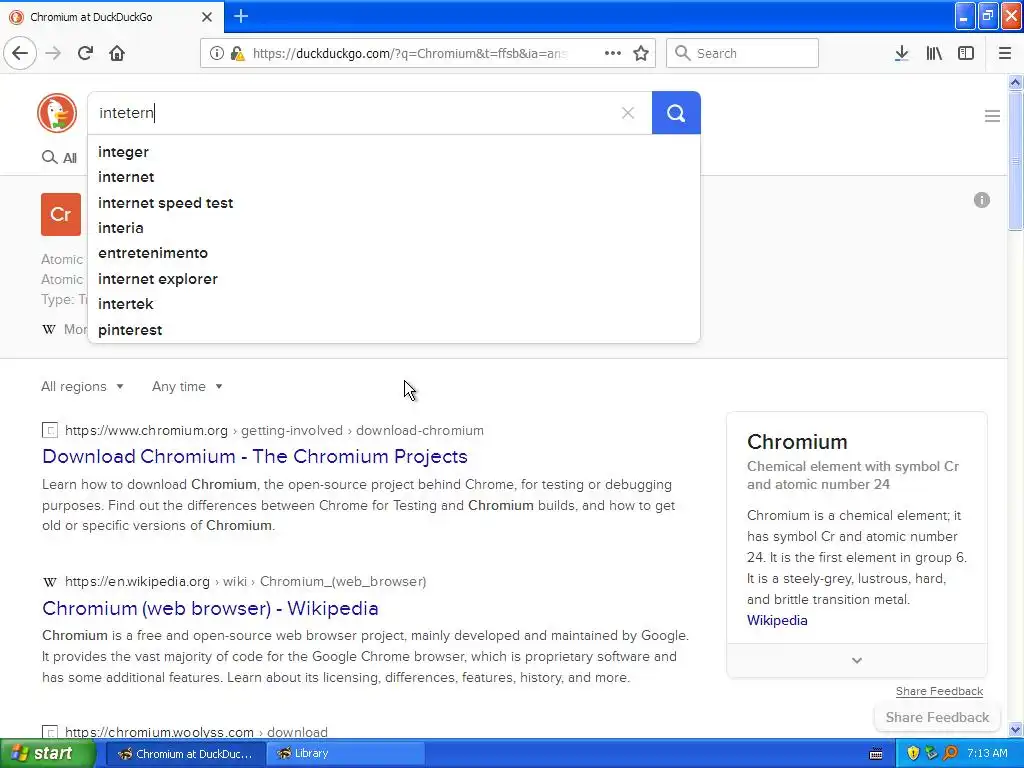Click the Chromium panel heading
1024x768 pixels.
(x=797, y=442)
